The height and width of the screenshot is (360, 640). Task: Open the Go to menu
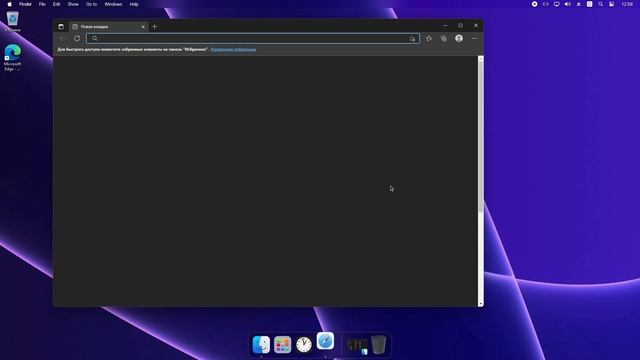click(91, 4)
